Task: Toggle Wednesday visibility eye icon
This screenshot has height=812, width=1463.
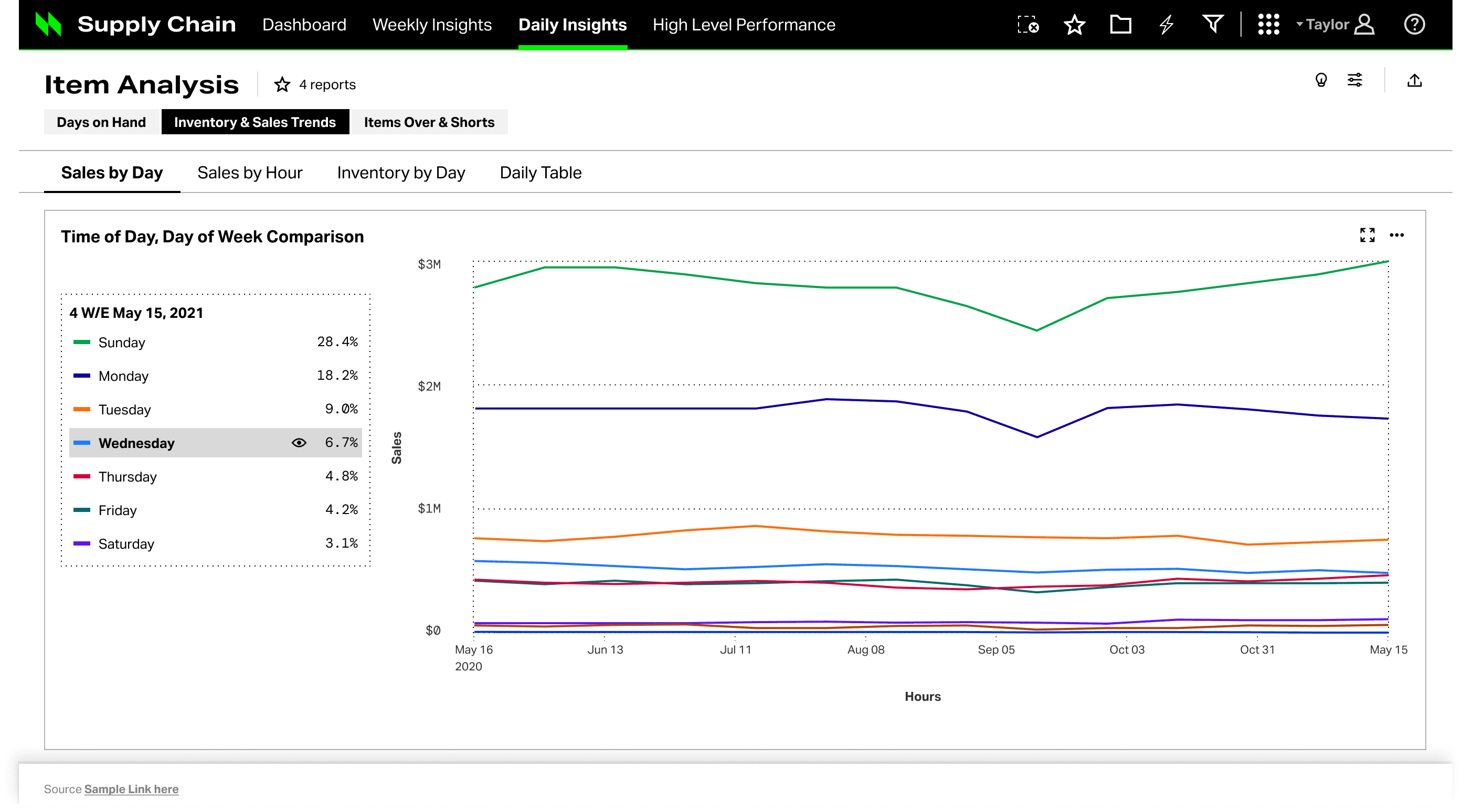Action: click(299, 442)
